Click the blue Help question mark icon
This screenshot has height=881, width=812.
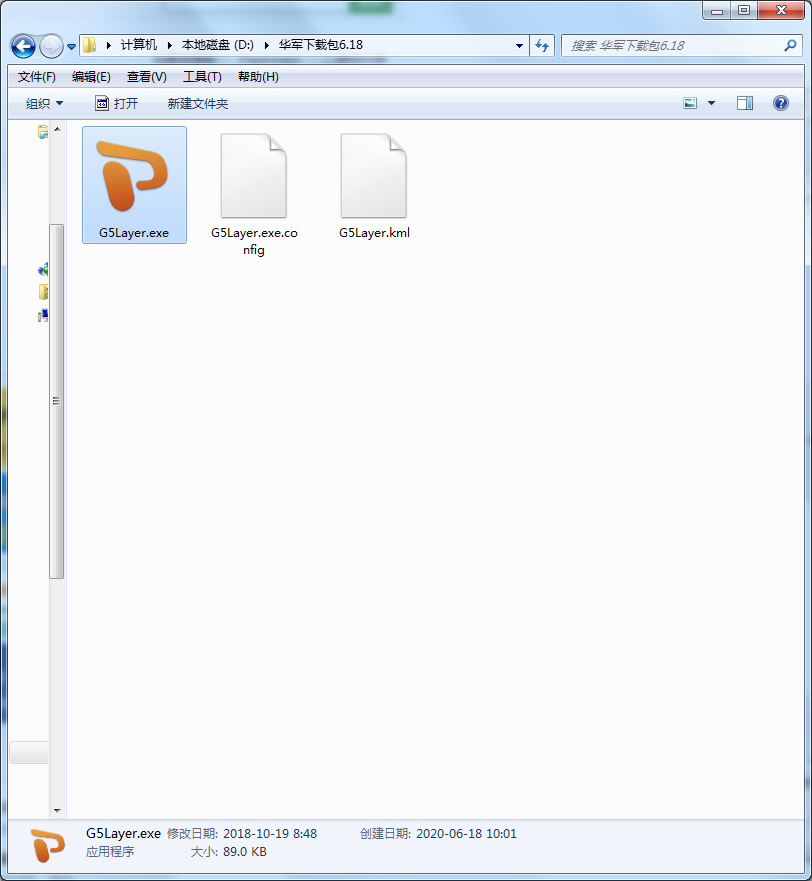coord(781,103)
